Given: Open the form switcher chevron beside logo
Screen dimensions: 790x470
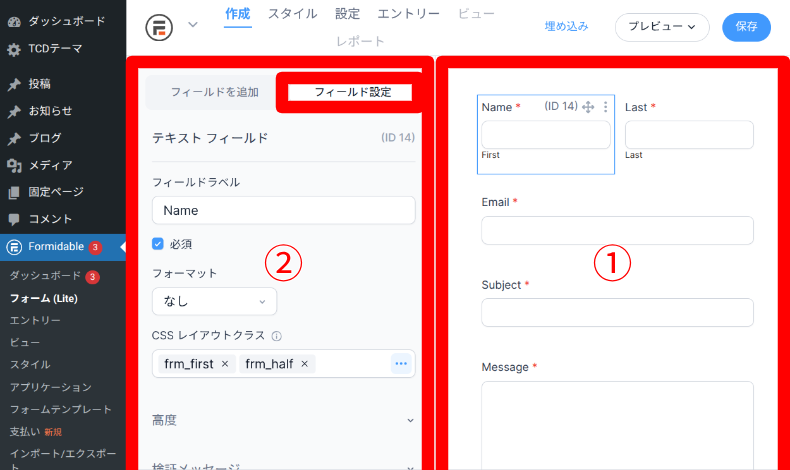Looking at the screenshot, I should tap(193, 25).
